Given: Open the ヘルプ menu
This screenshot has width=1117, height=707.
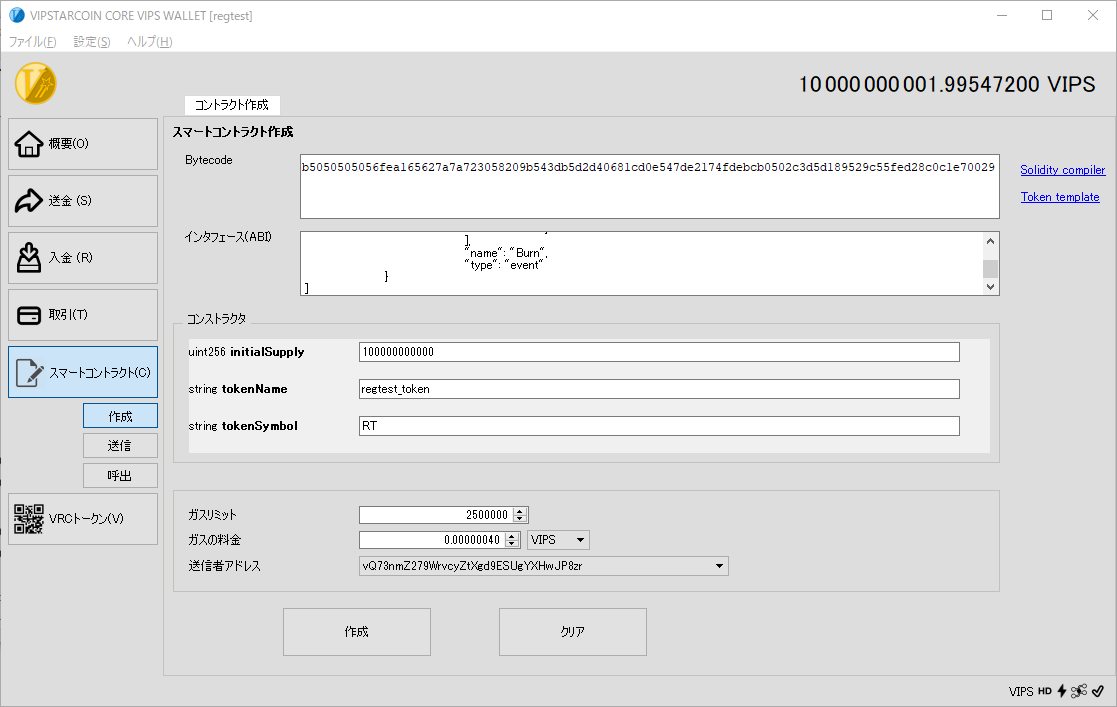Looking at the screenshot, I should point(150,41).
